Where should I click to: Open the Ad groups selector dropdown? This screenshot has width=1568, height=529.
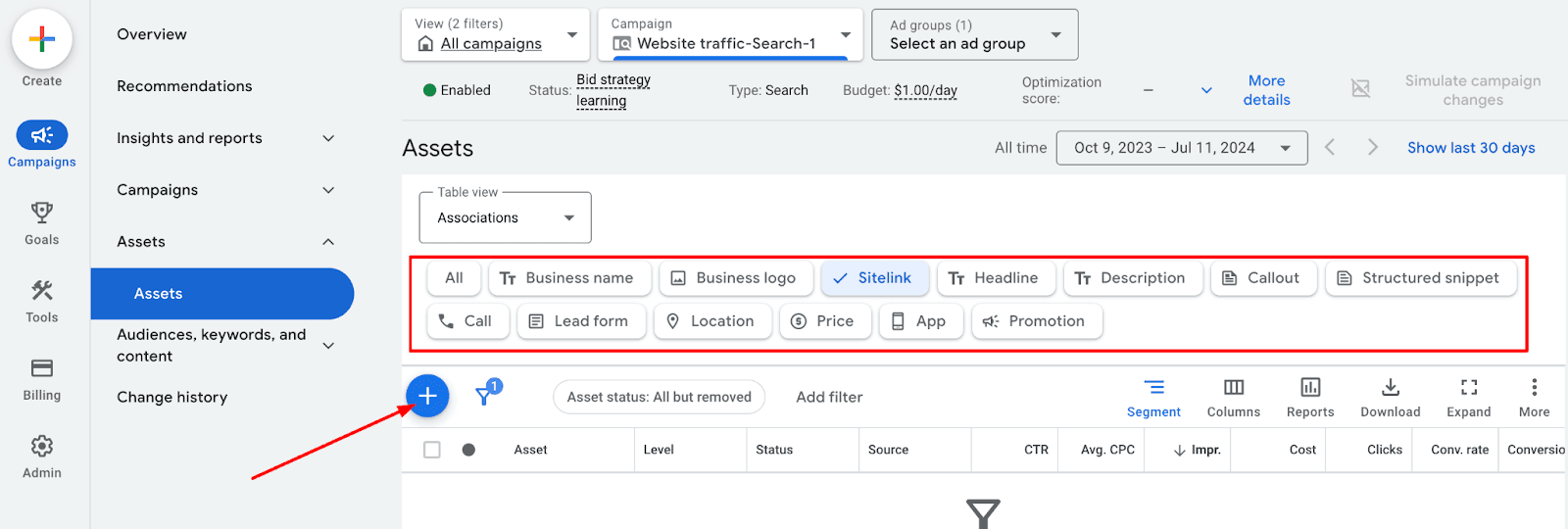(975, 34)
